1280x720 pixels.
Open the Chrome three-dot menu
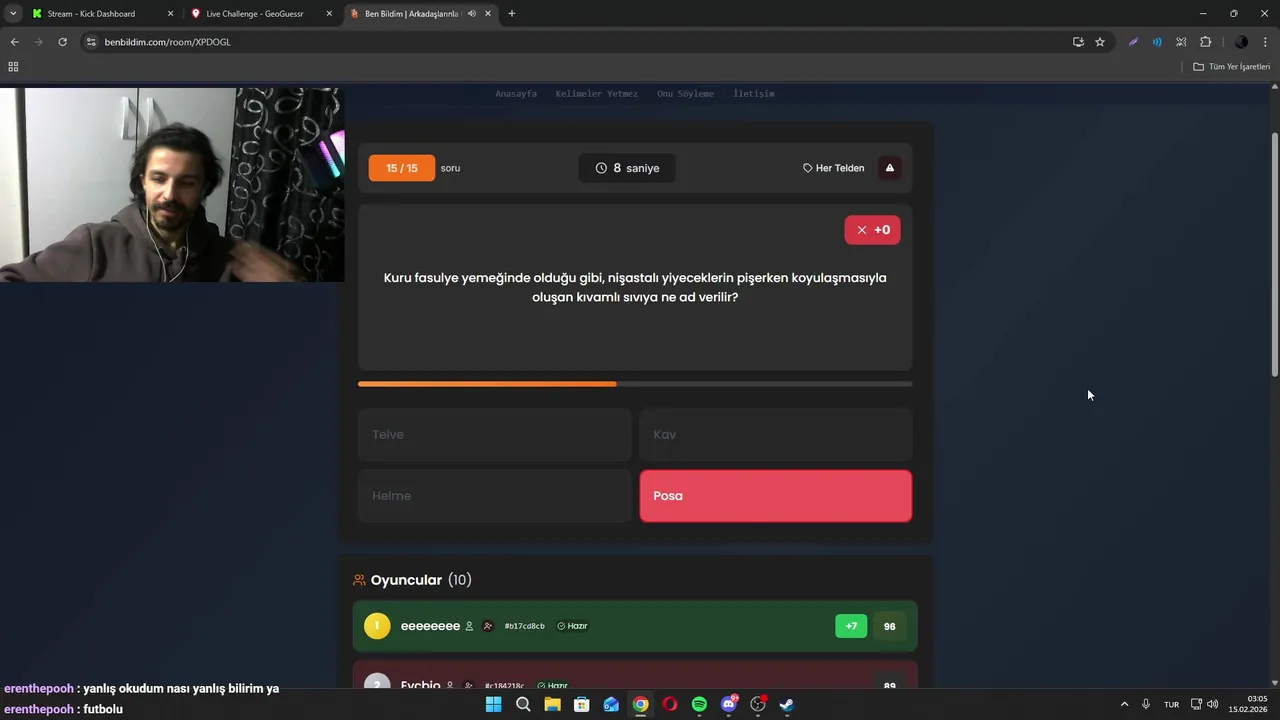point(1265,42)
